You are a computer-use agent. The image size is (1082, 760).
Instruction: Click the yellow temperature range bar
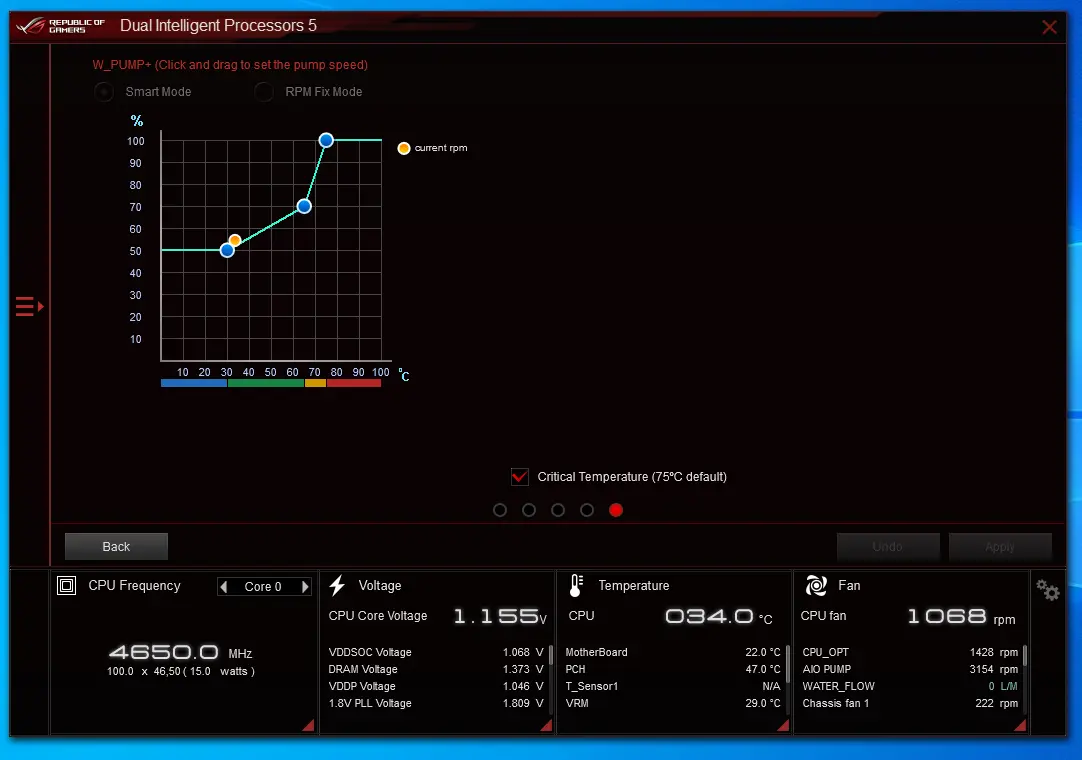(315, 383)
